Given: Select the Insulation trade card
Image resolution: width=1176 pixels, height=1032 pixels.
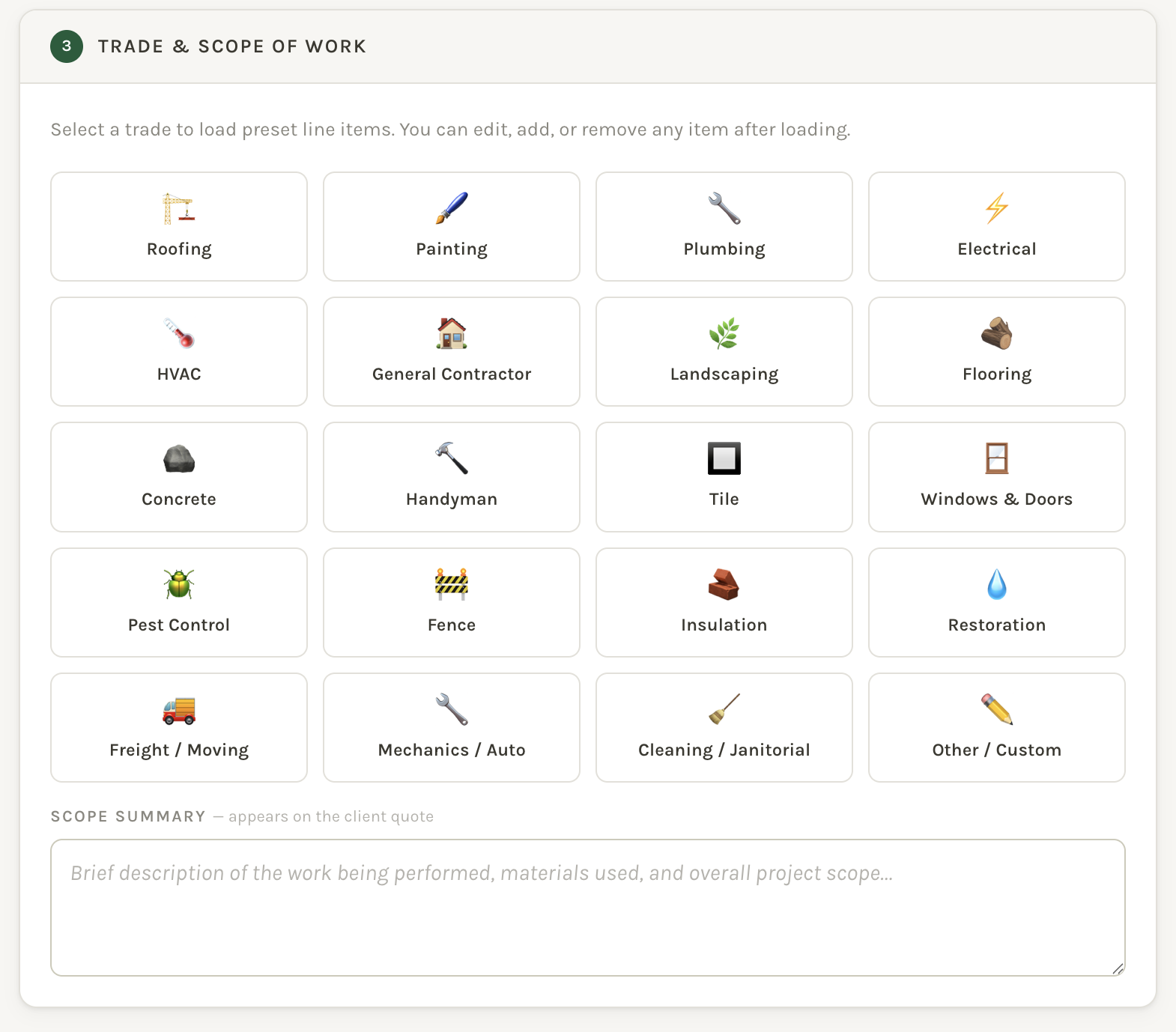Looking at the screenshot, I should (x=724, y=603).
